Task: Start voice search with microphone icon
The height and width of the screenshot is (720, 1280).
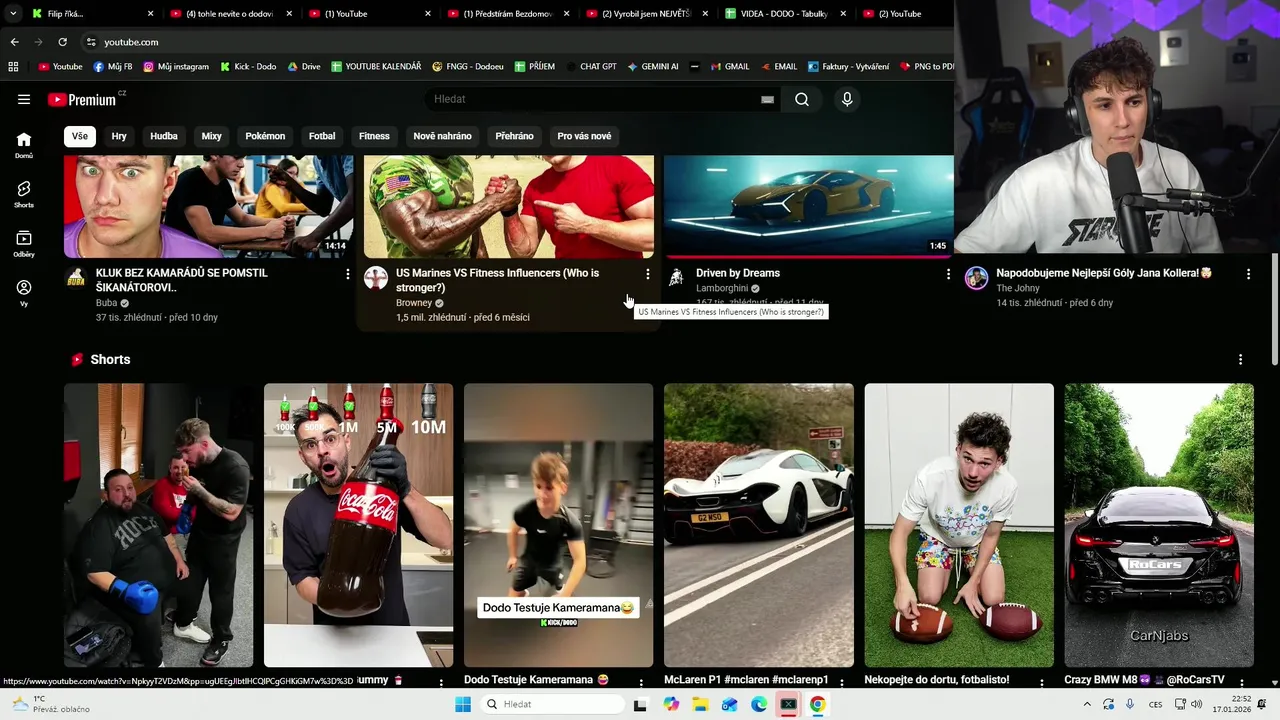Action: click(847, 99)
